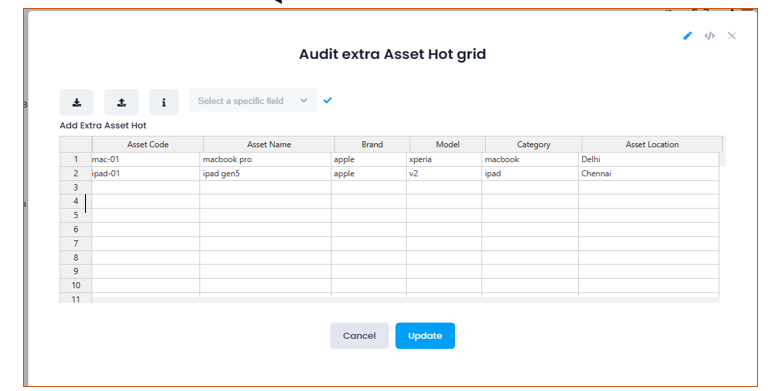Image resolution: width=770 pixels, height=391 pixels.
Task: Open the info icon button
Action: coord(164,102)
